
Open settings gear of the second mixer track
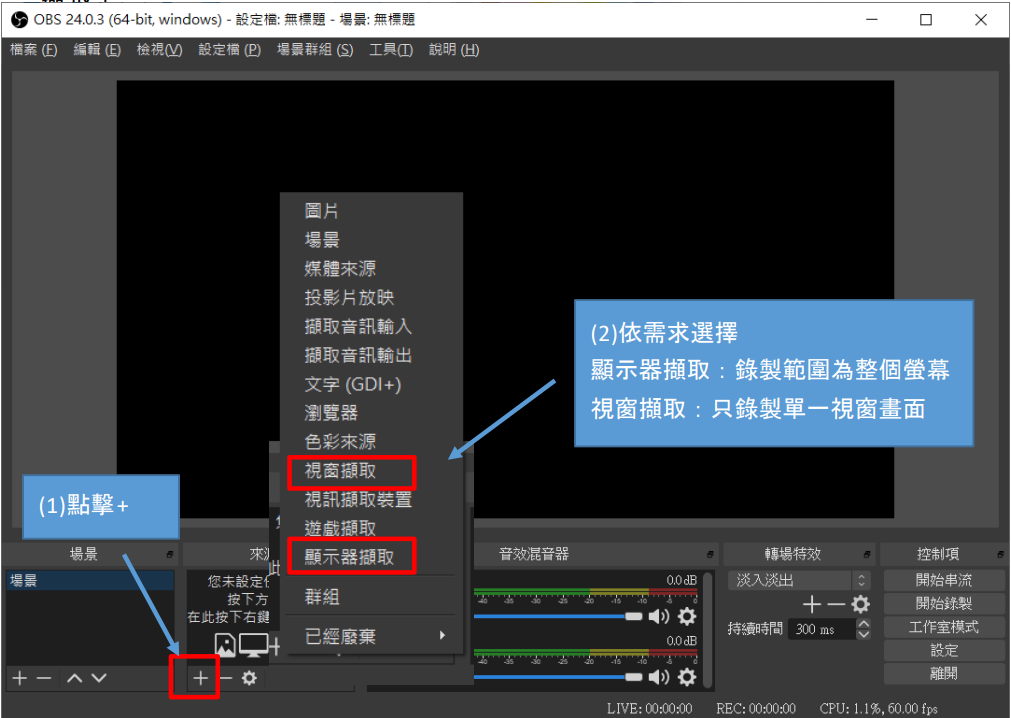click(x=687, y=677)
